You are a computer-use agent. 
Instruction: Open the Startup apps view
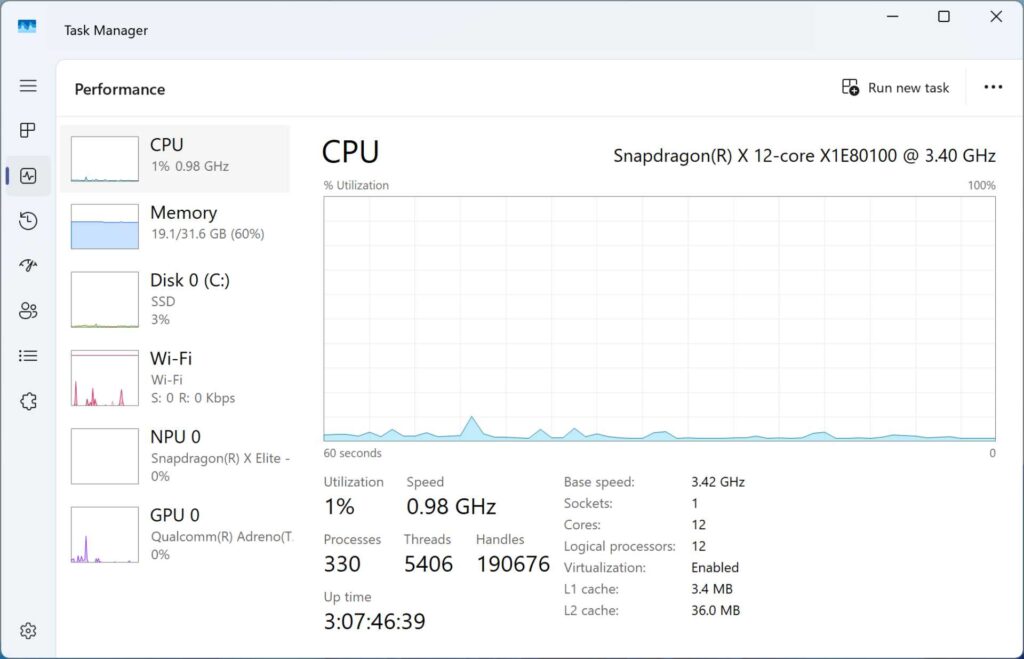point(27,265)
